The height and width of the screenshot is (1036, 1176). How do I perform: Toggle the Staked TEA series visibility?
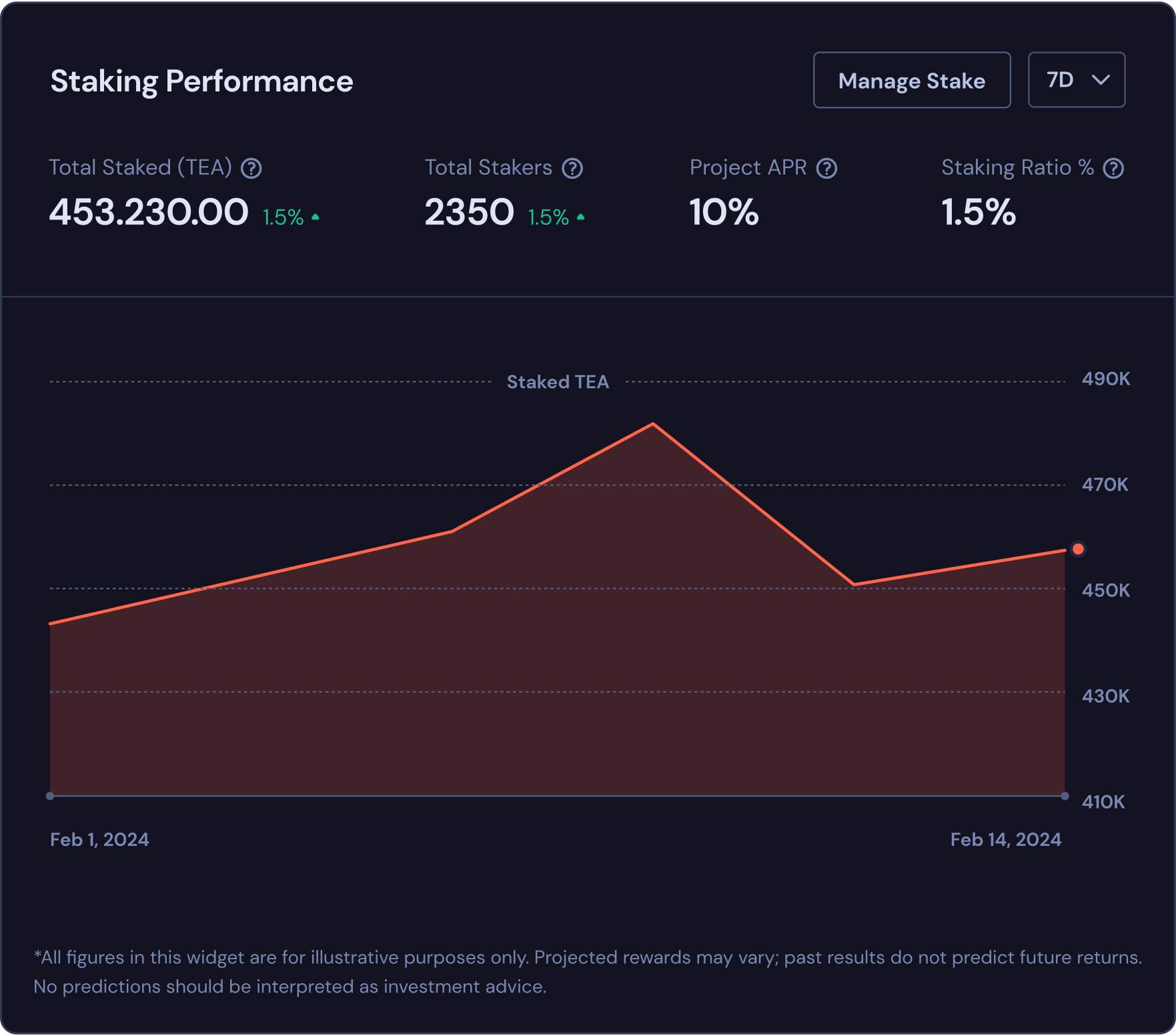pyautogui.click(x=558, y=382)
